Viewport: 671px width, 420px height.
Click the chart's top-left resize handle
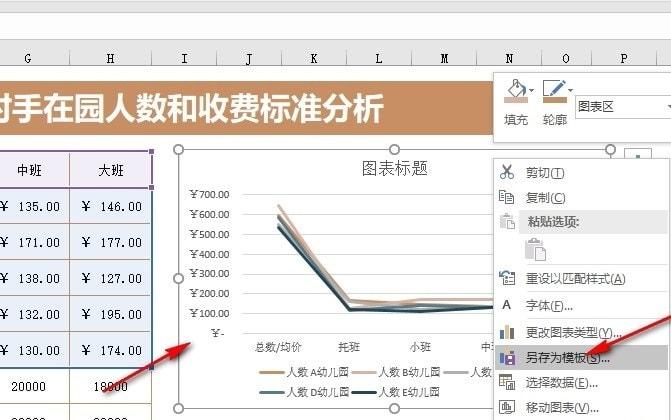tap(179, 149)
